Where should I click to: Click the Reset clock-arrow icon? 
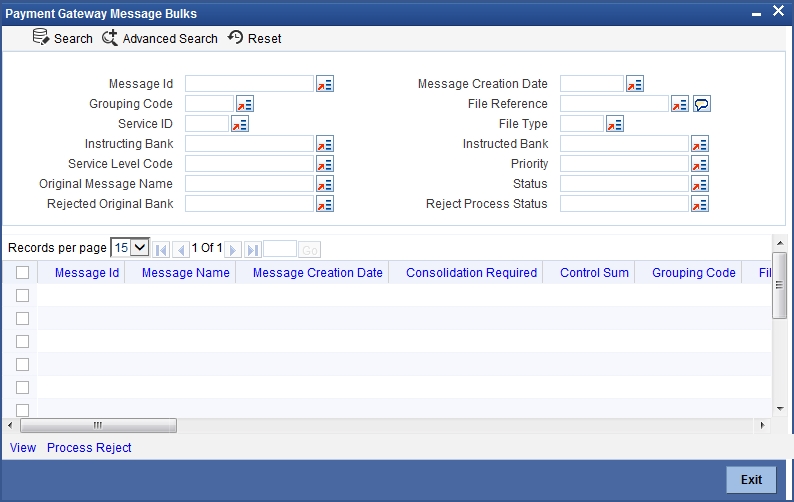point(235,37)
